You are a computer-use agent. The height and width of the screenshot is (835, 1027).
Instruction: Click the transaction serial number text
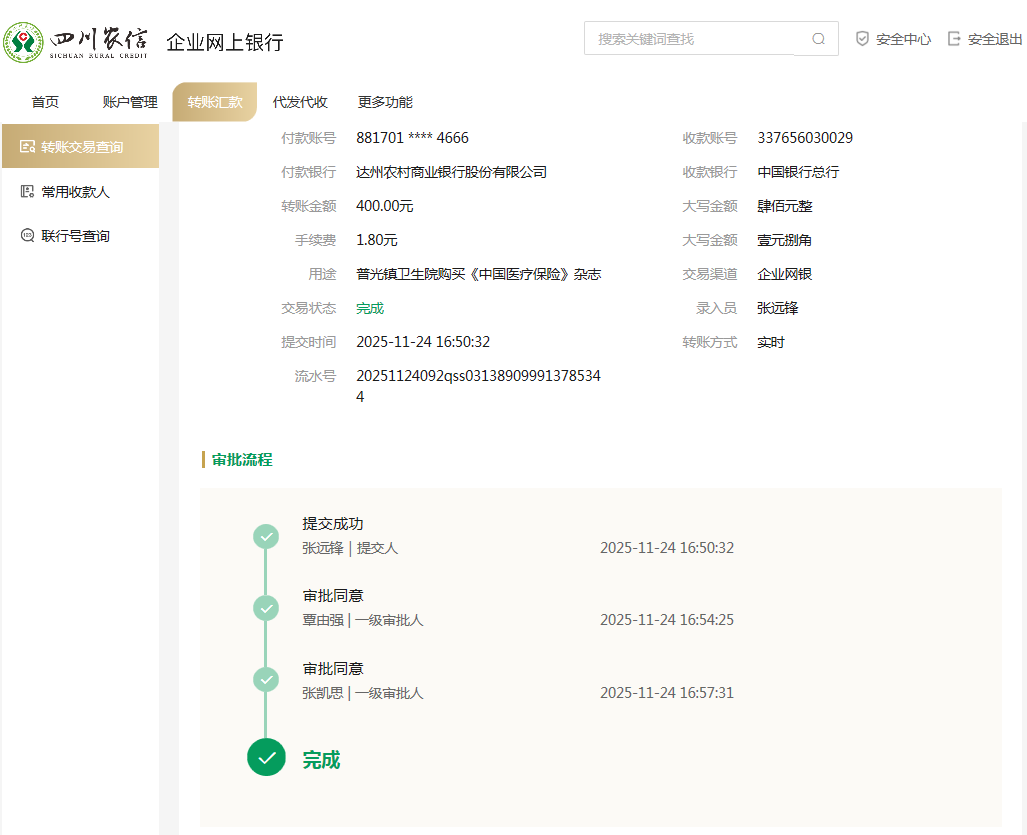tap(478, 386)
